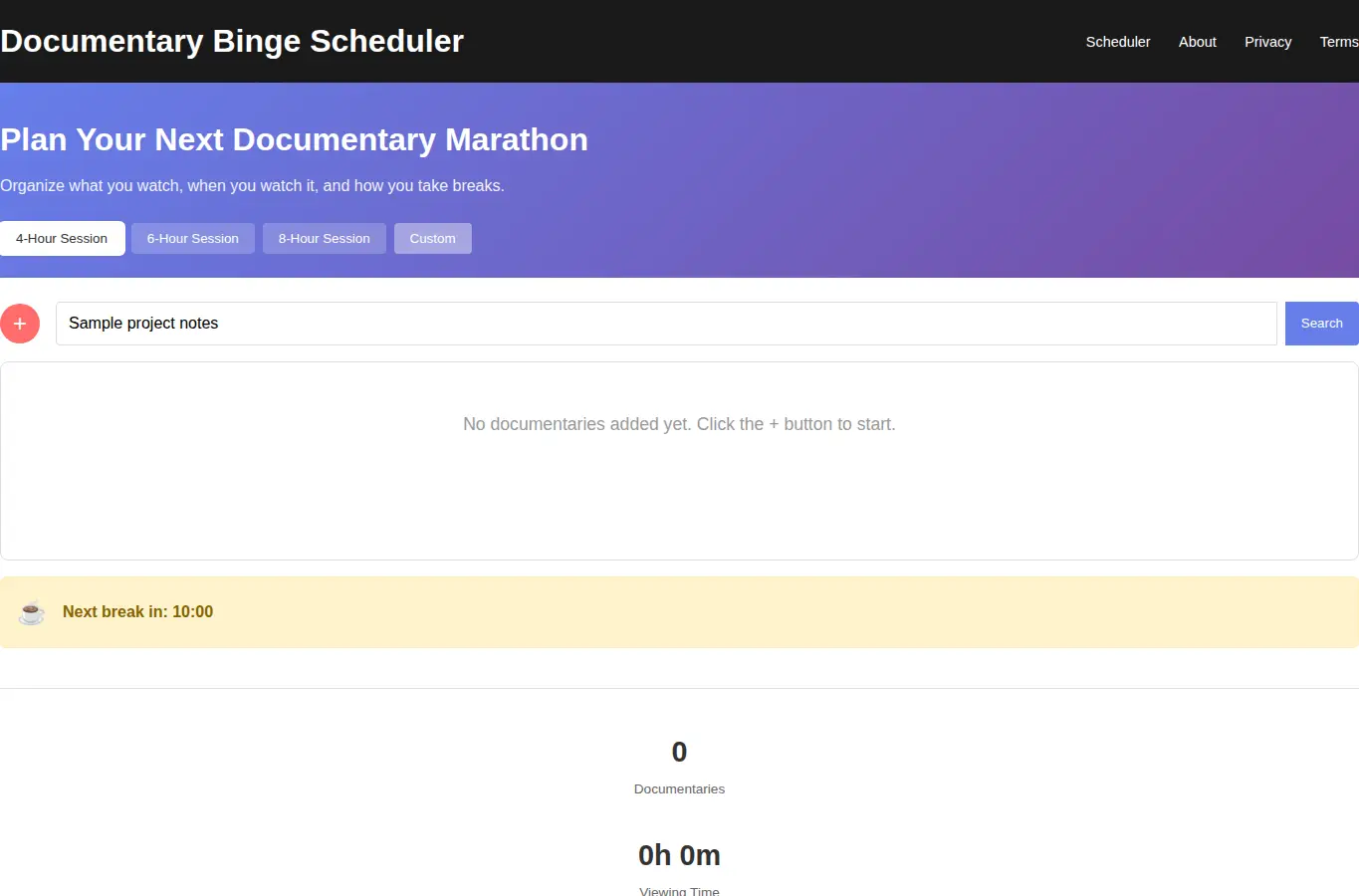Click the 0h 0m viewing time value
Image resolution: width=1359 pixels, height=896 pixels.
(679, 855)
